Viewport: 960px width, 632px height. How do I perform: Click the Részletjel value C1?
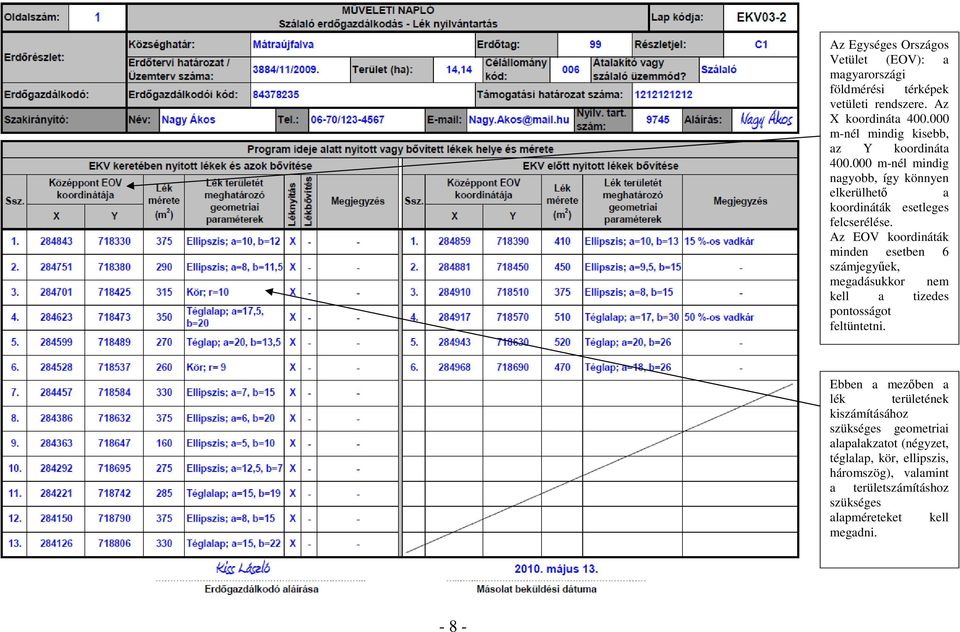(x=761, y=44)
